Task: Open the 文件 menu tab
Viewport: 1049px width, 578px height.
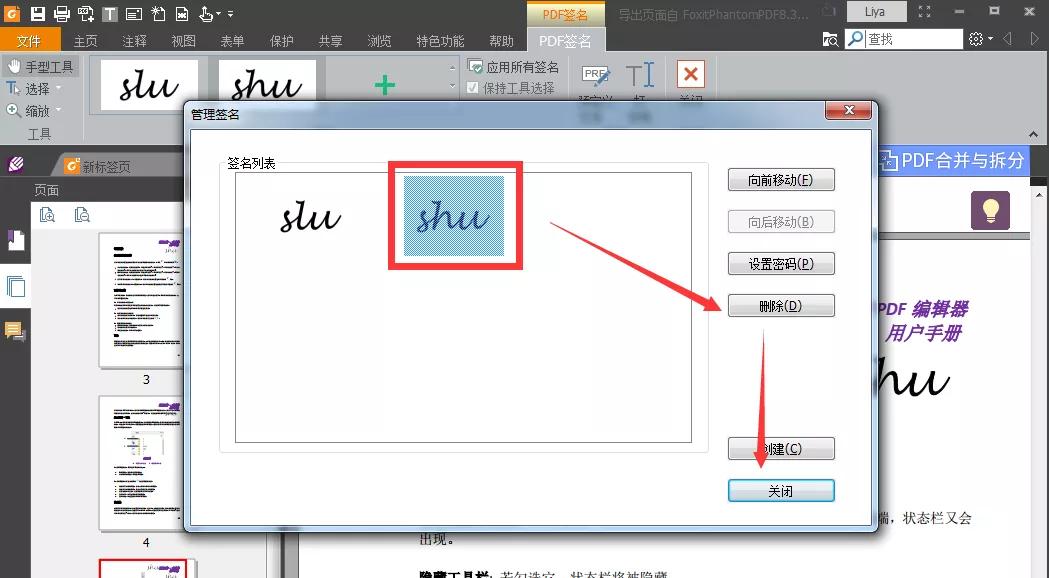Action: (29, 41)
